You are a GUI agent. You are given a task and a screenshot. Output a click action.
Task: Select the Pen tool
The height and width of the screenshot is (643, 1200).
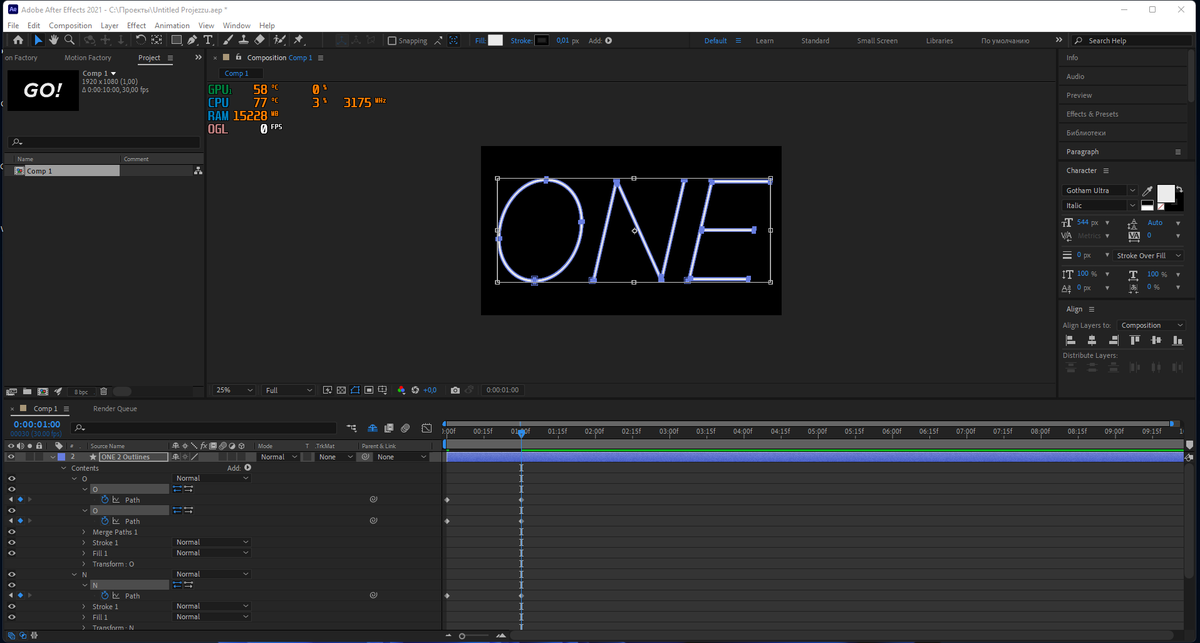193,40
